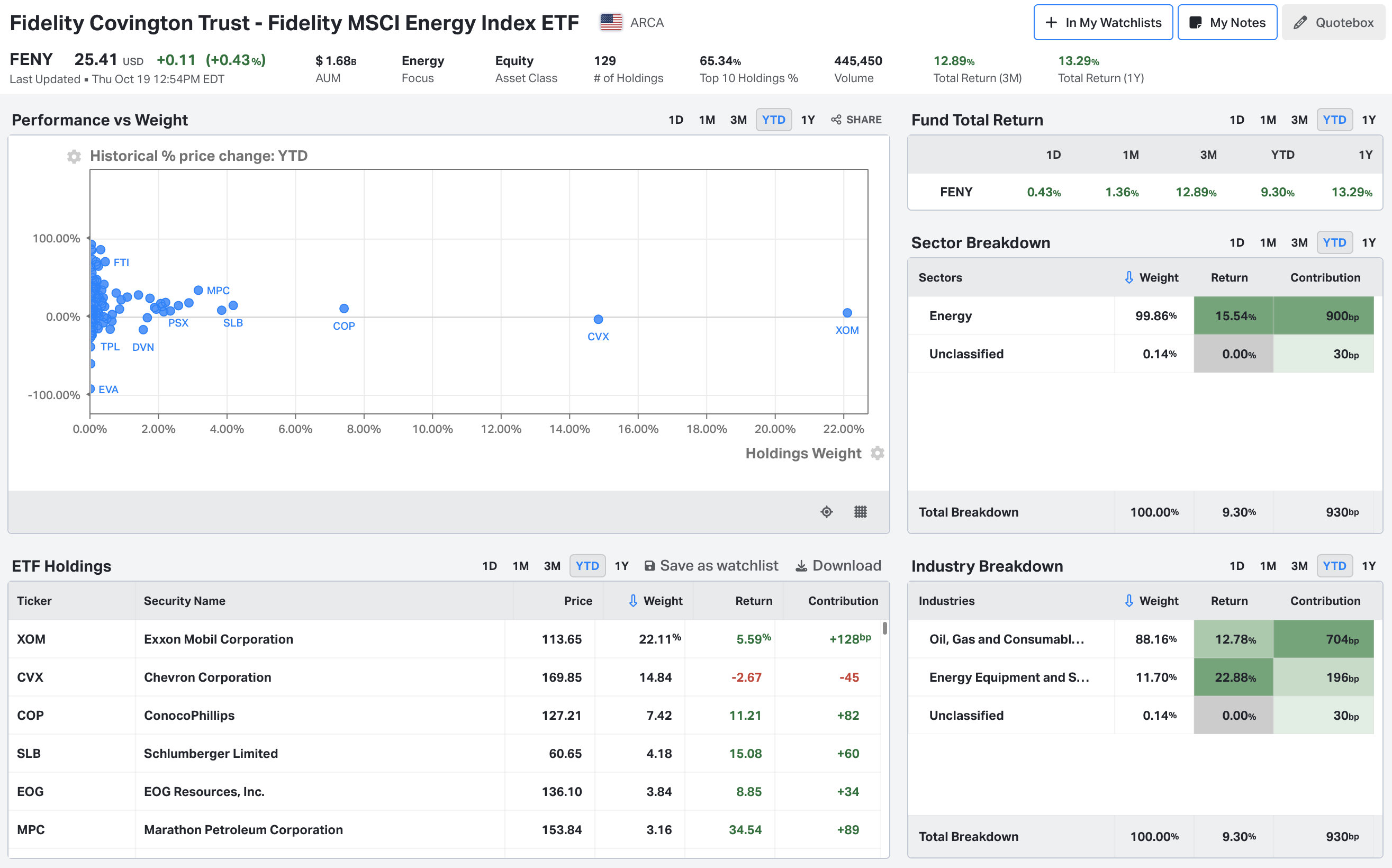Sort holdings by Contribution column header
Viewport: 1392px width, 868px height.
point(843,601)
